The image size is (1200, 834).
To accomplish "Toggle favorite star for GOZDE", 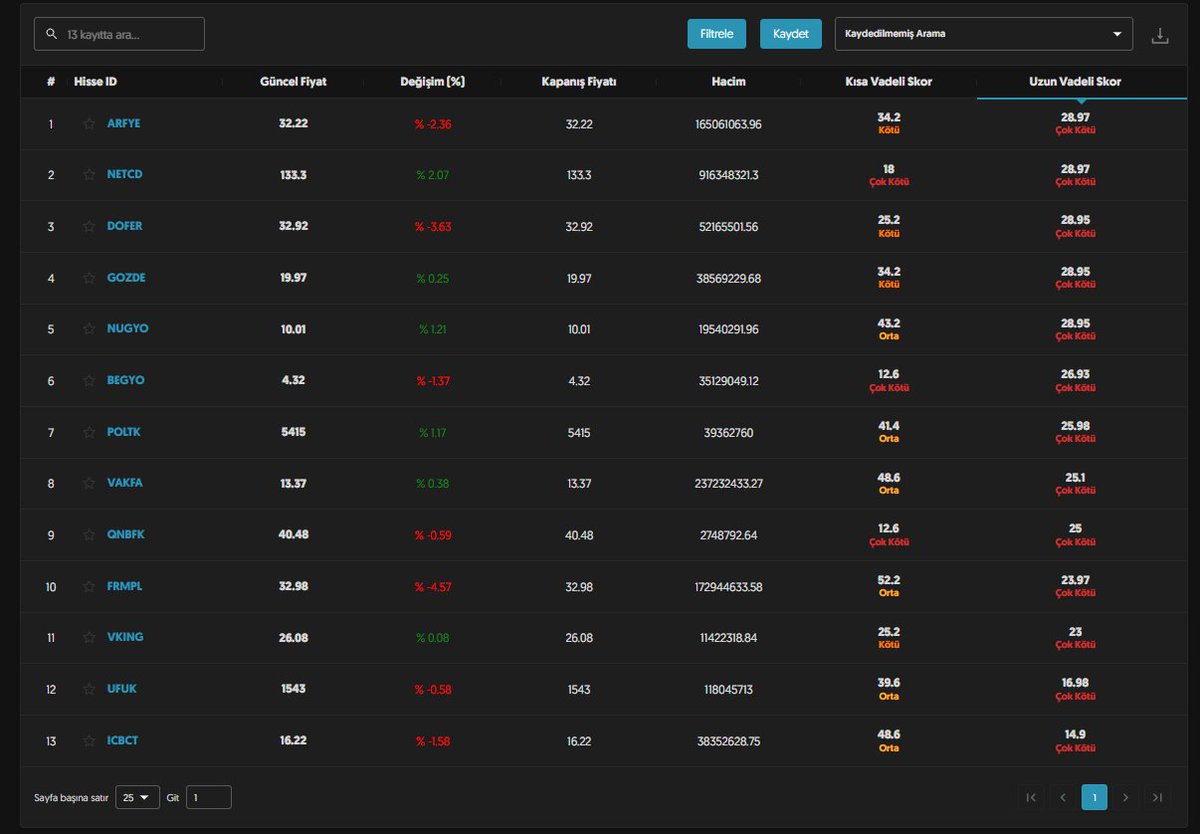I will coord(89,278).
